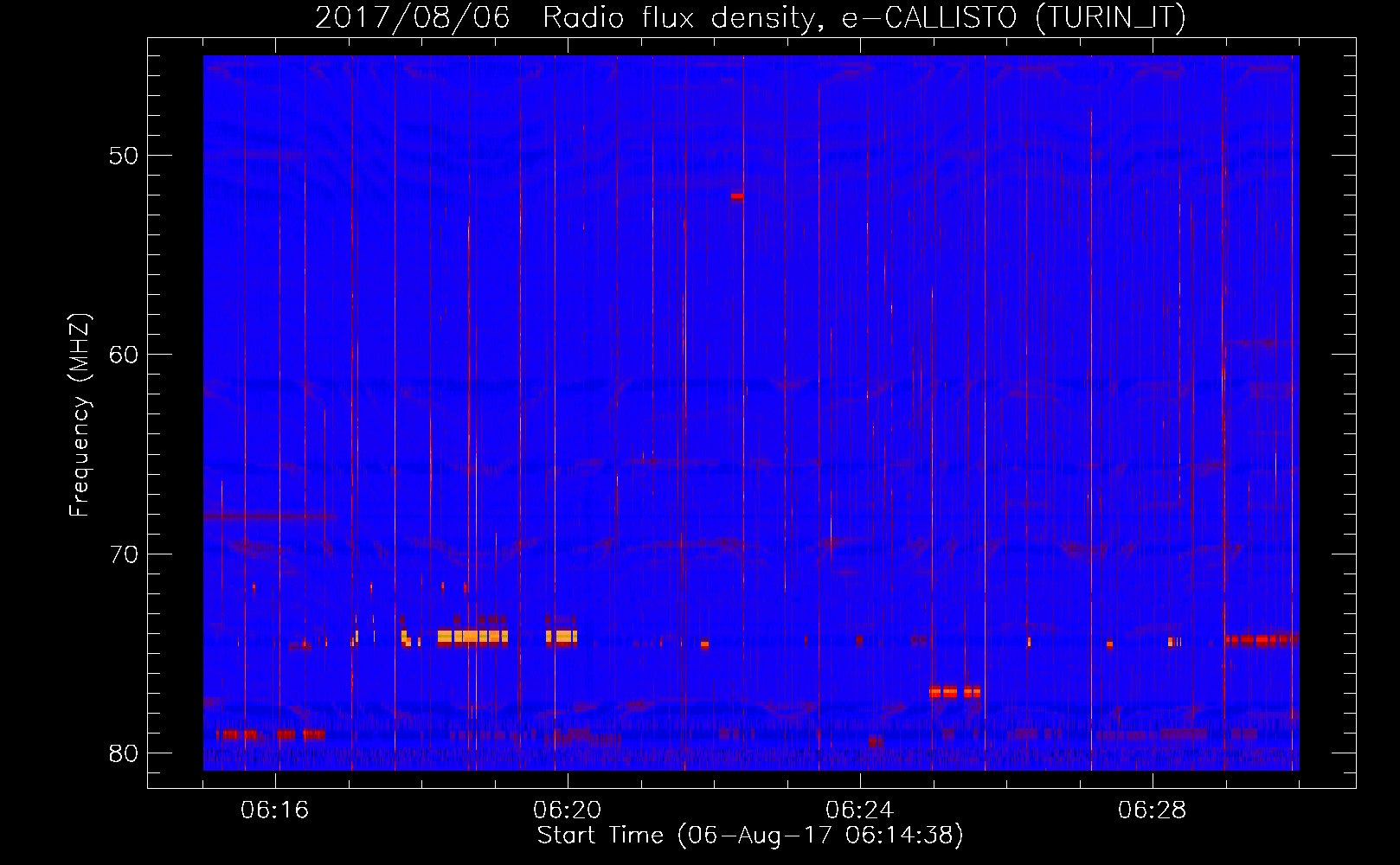Click the "Frequency (MHZ)" axis label
This screenshot has width=1400, height=865.
coord(80,415)
